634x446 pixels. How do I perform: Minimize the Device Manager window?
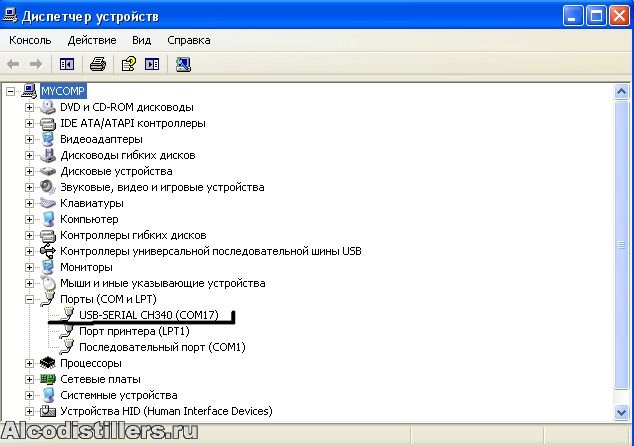tap(573, 16)
